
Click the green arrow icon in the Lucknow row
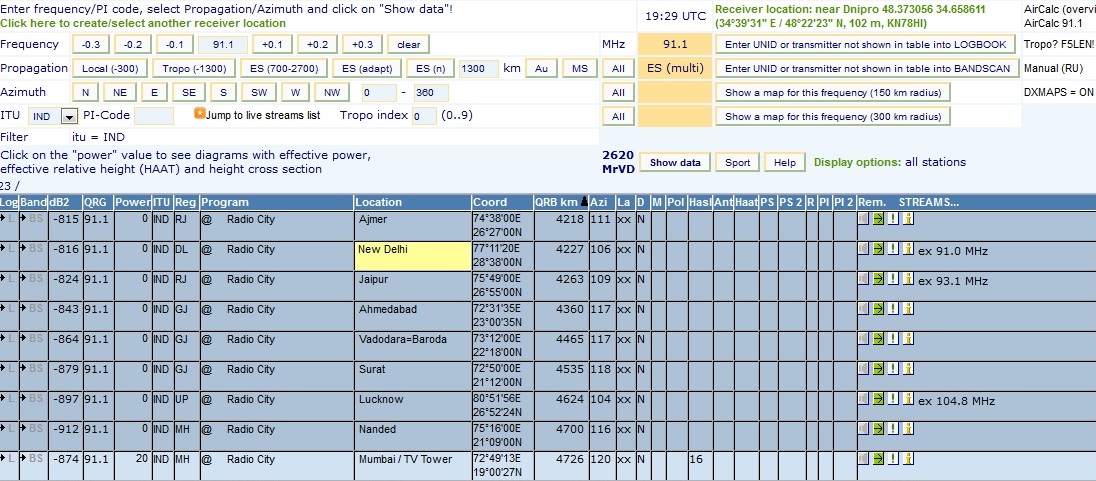point(878,399)
